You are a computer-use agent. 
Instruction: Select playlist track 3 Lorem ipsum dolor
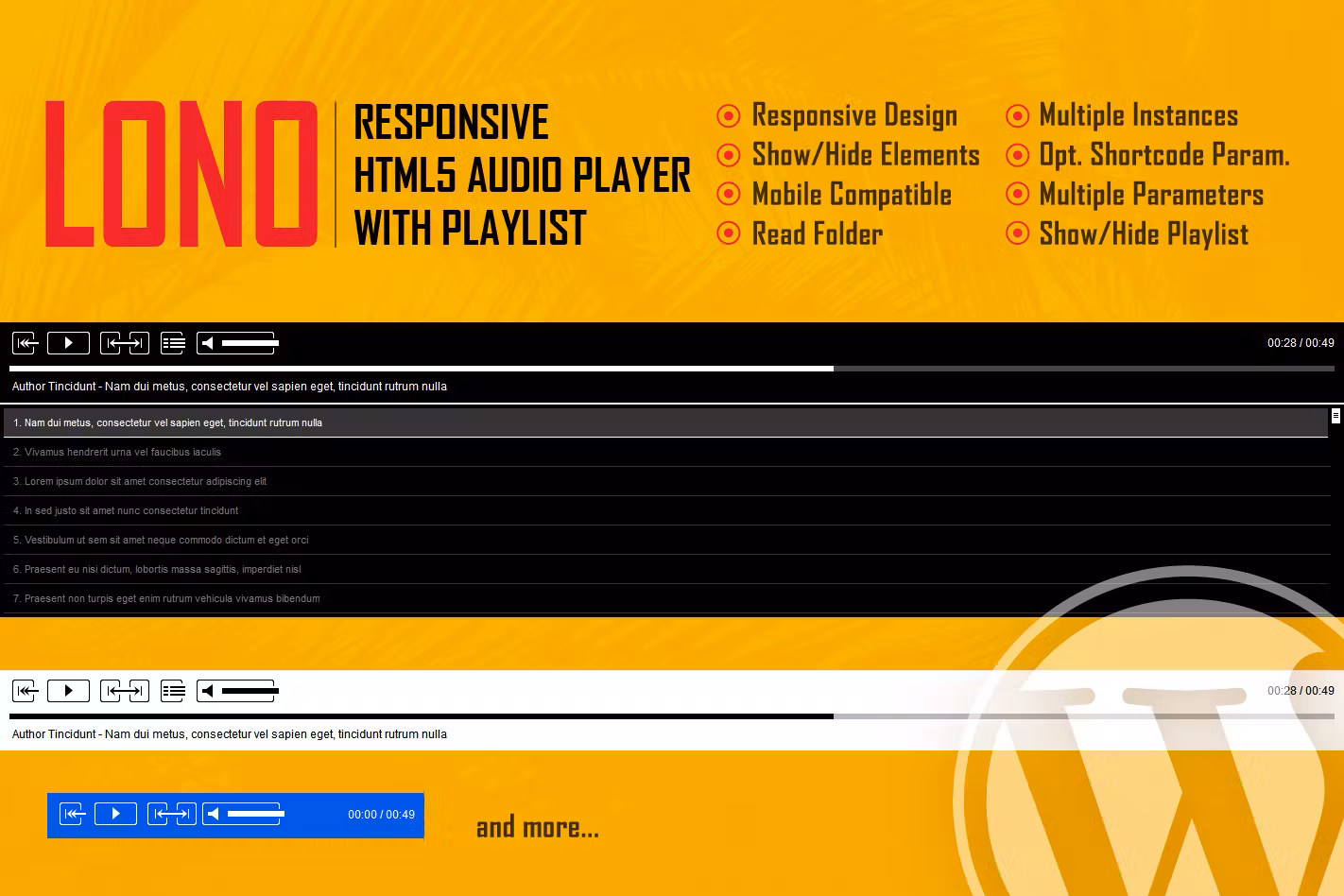(x=666, y=481)
